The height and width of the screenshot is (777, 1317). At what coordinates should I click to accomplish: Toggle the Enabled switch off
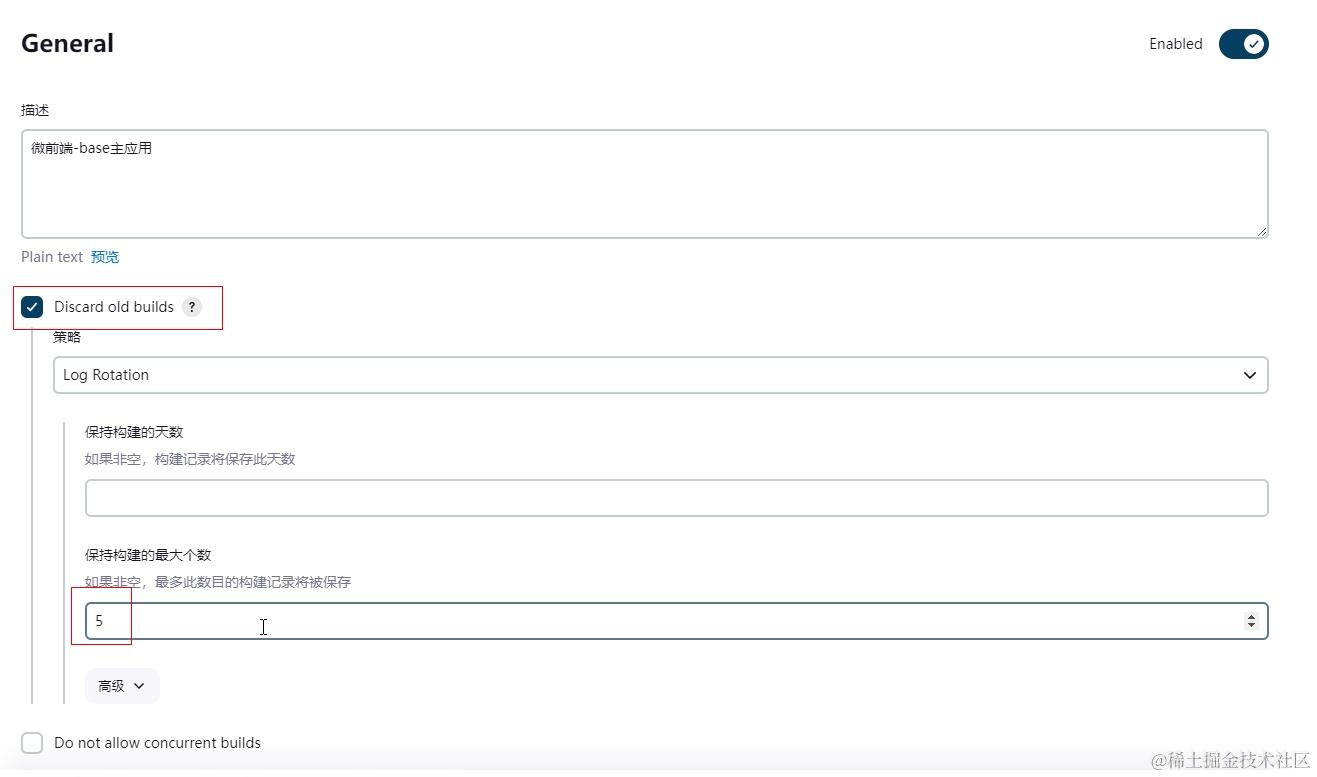pyautogui.click(x=1243, y=44)
